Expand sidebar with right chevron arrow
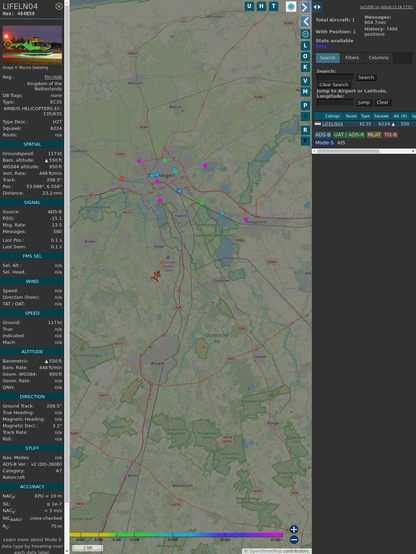 point(305,7)
